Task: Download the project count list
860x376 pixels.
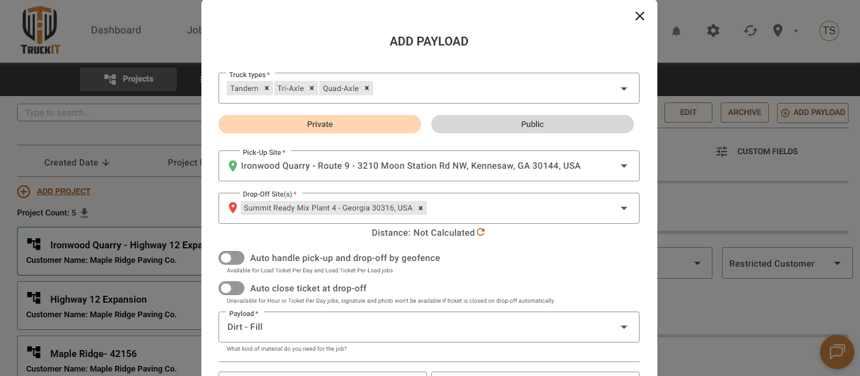Action: (84, 213)
